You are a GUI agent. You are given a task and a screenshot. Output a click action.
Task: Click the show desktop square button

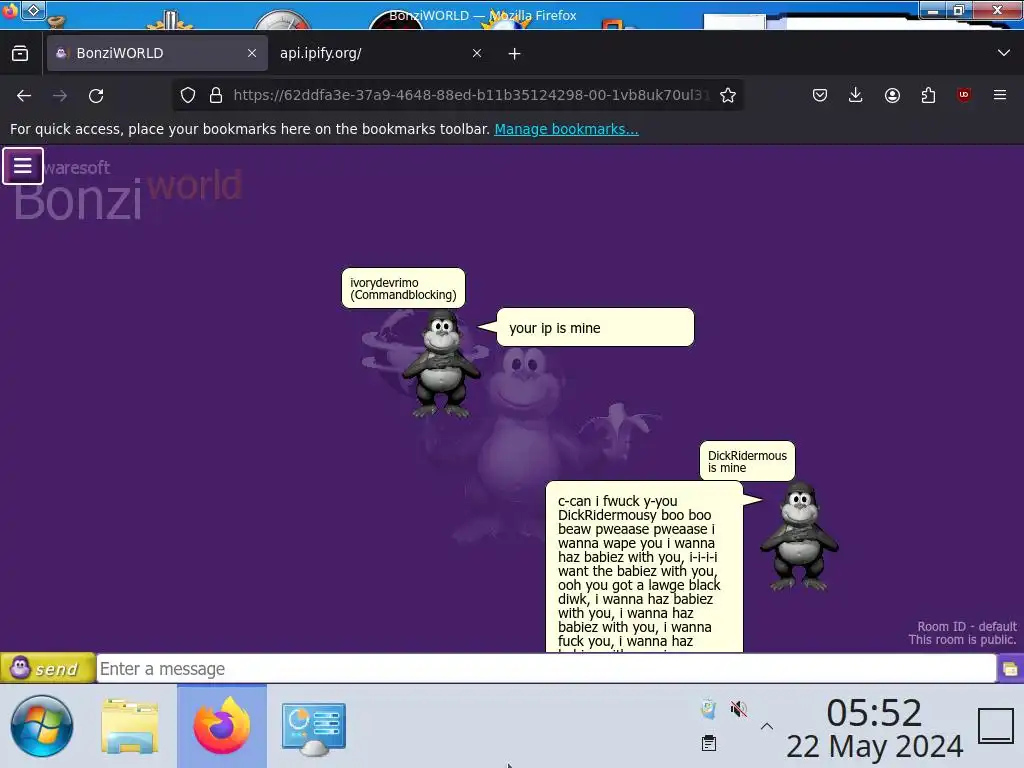coord(996,726)
